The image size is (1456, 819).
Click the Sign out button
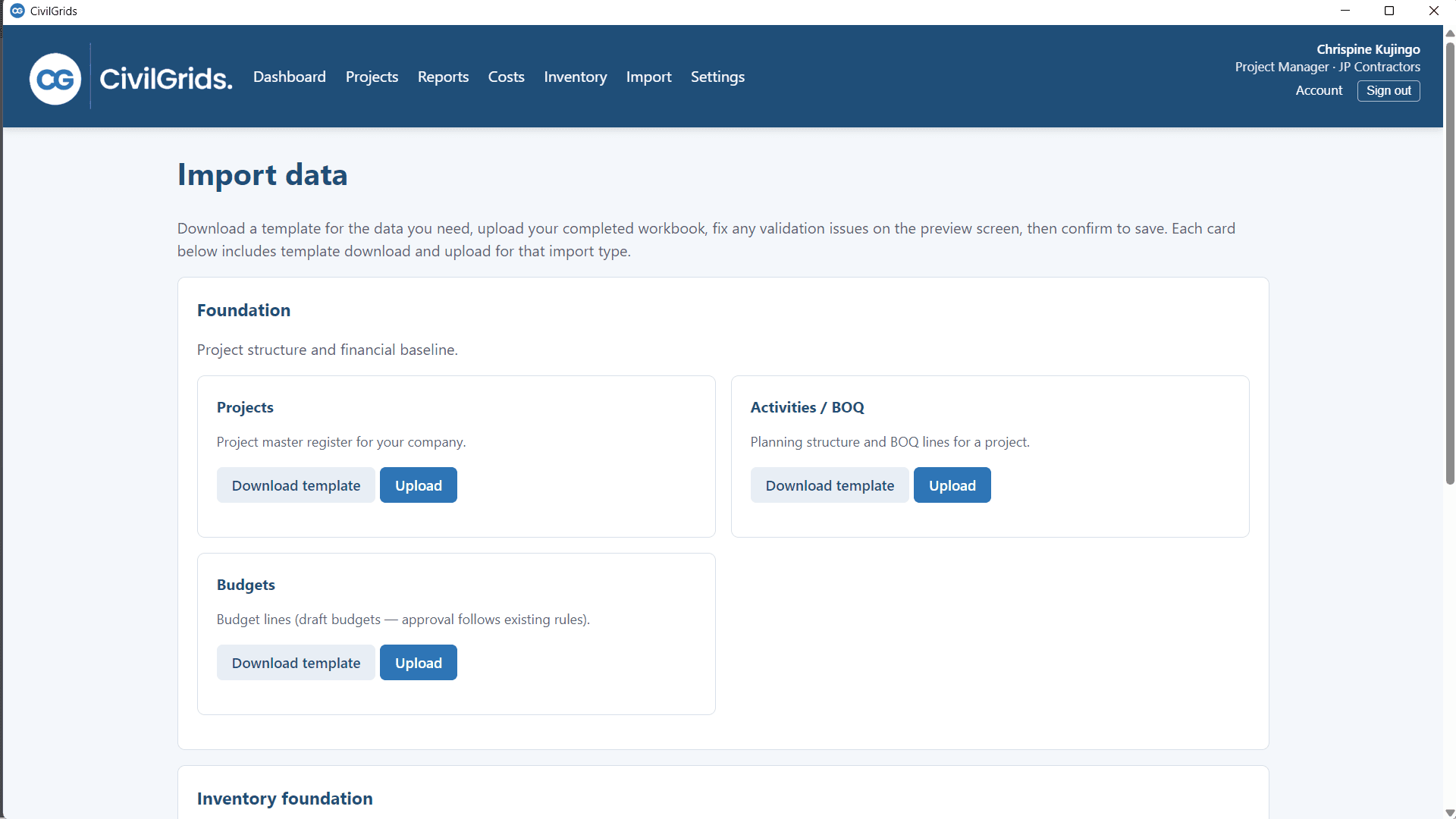click(x=1388, y=90)
